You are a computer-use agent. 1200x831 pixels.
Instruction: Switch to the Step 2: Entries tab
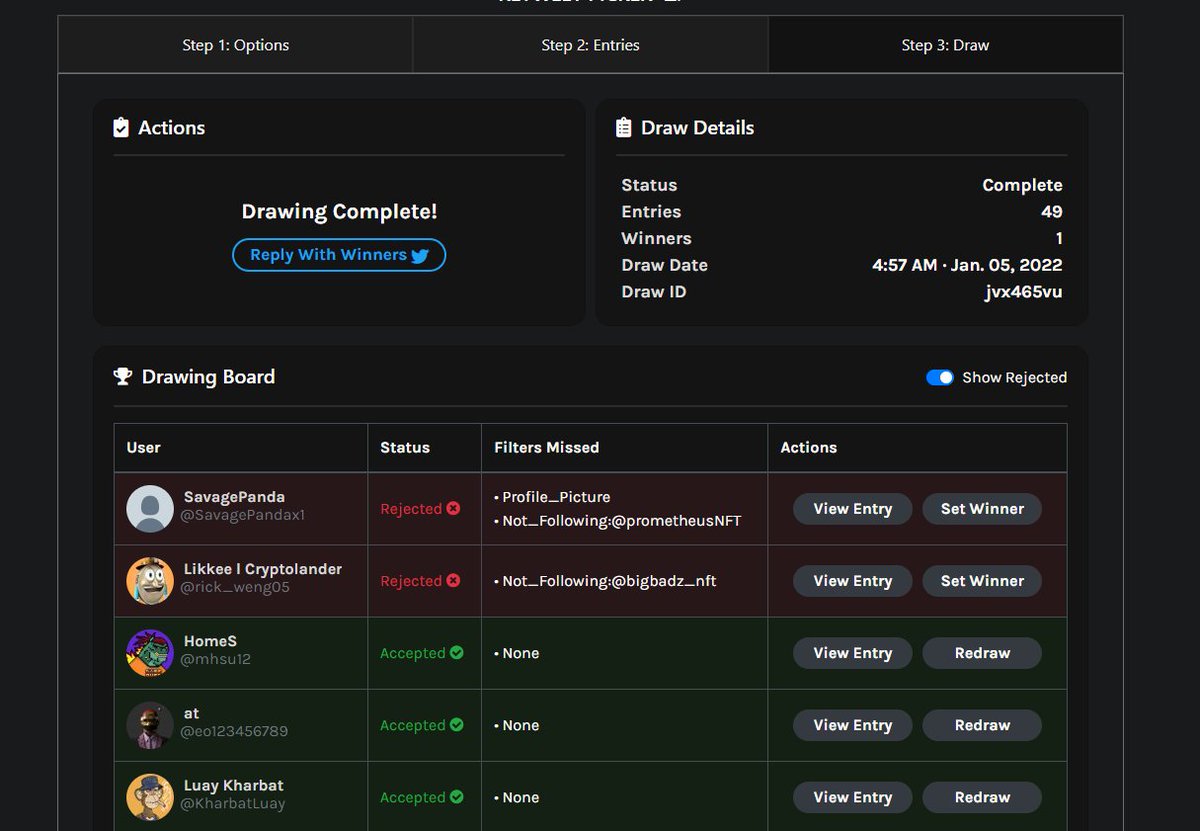[x=590, y=45]
